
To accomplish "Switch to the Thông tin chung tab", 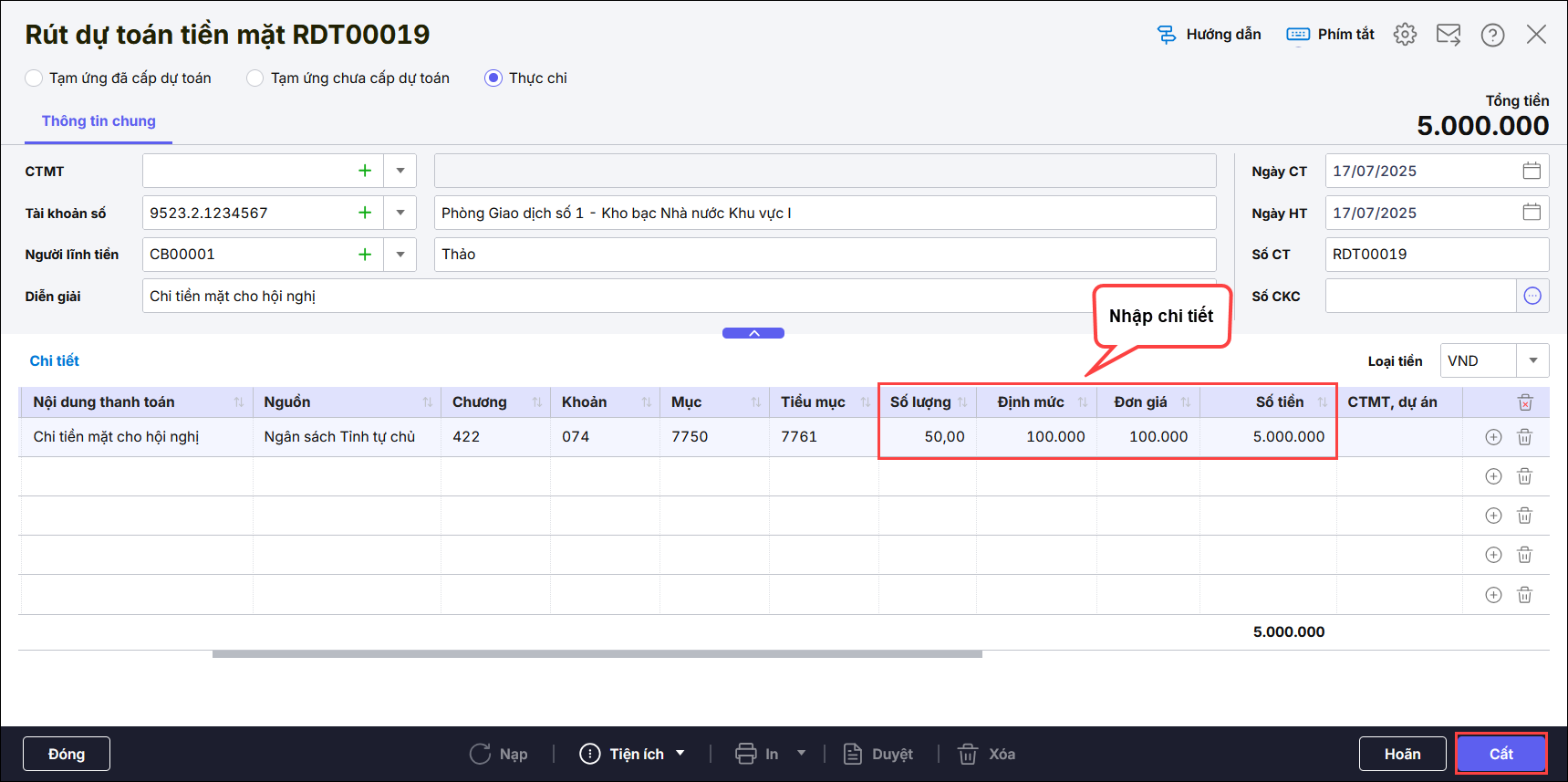I will click(x=99, y=121).
